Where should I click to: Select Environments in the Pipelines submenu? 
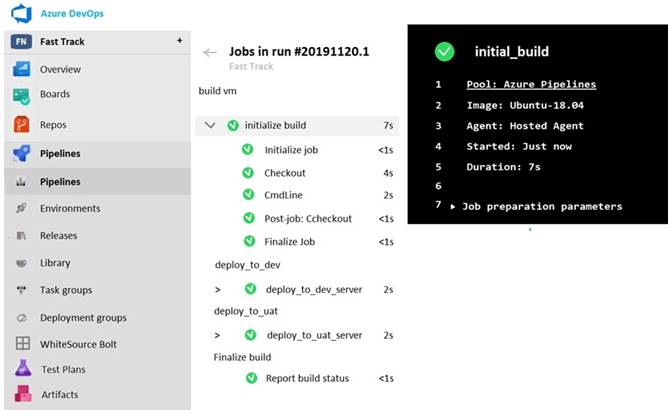69,209
